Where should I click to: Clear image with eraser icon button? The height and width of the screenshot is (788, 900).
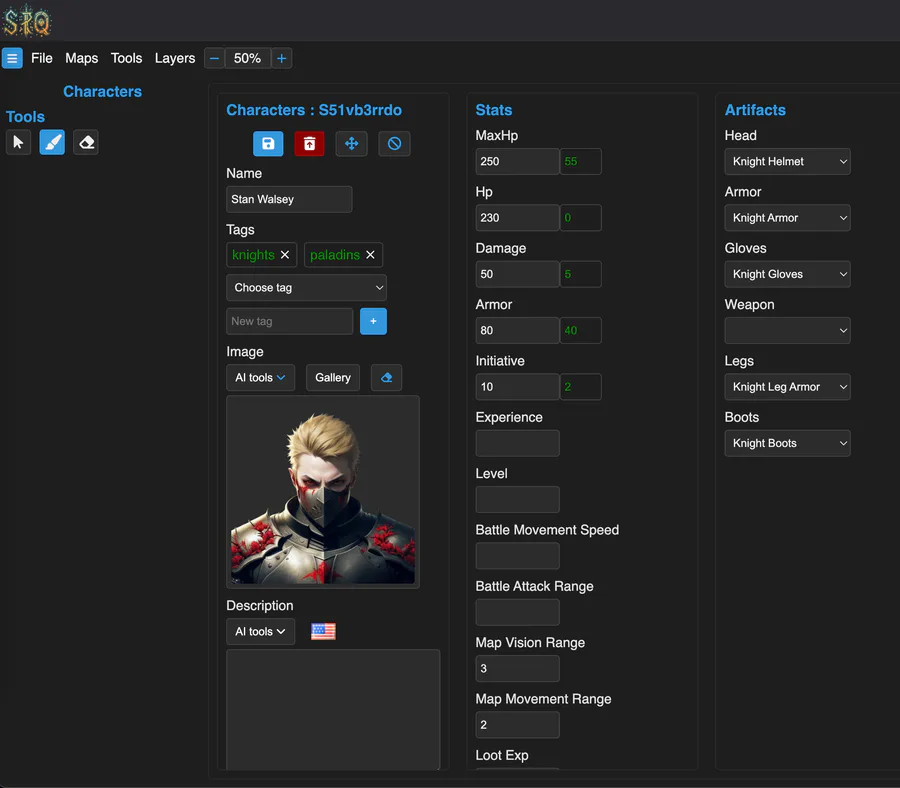tap(386, 378)
